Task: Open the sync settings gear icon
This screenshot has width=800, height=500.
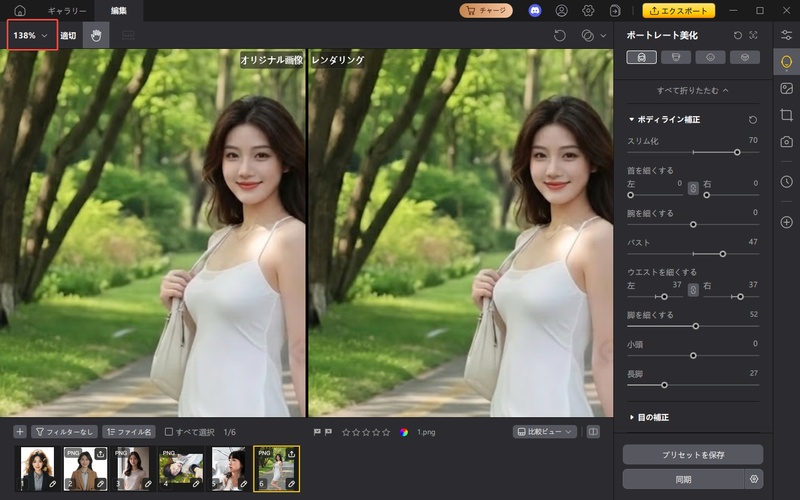Action: pyautogui.click(x=754, y=480)
